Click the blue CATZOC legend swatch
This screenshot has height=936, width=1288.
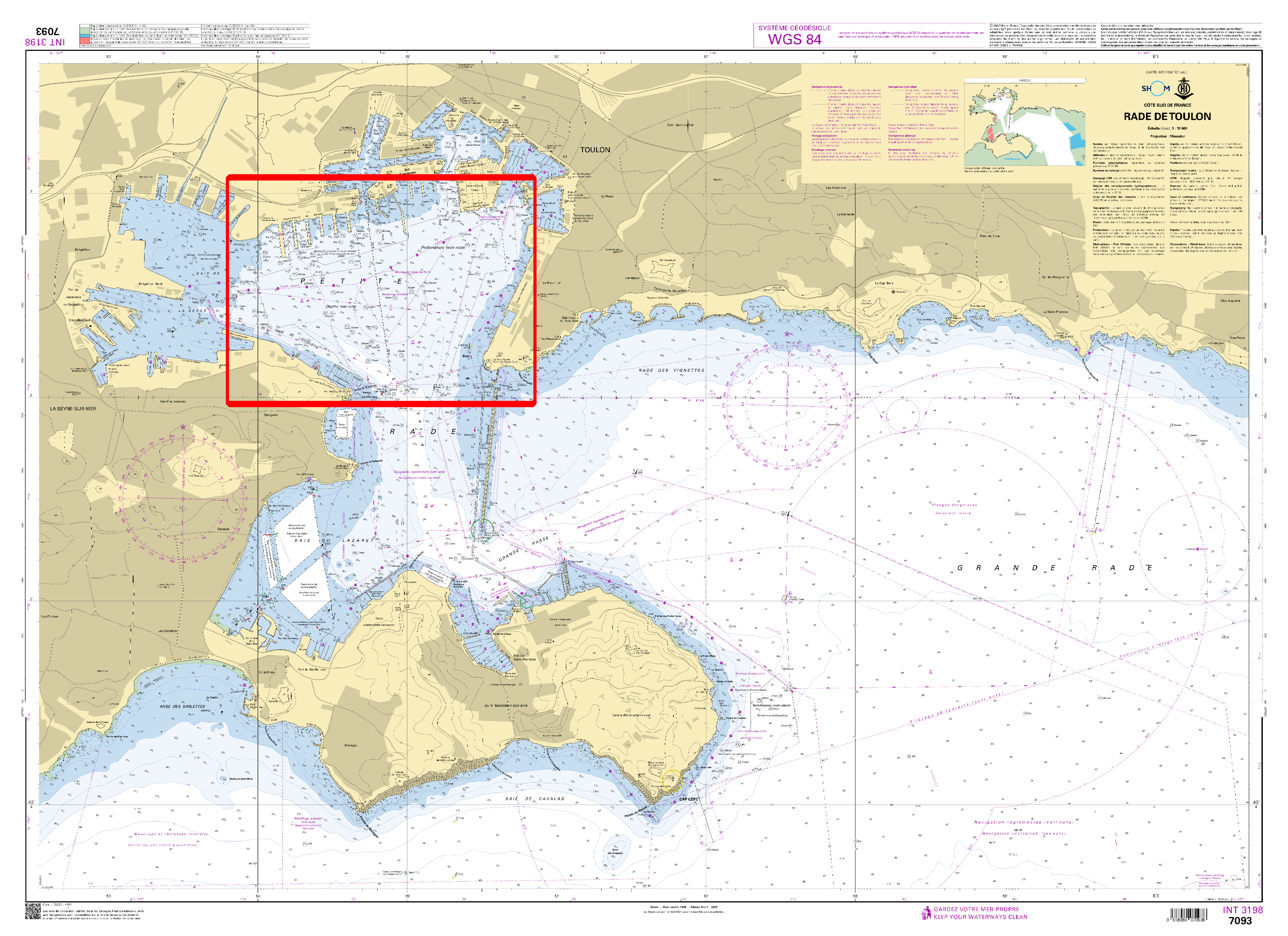[85, 36]
